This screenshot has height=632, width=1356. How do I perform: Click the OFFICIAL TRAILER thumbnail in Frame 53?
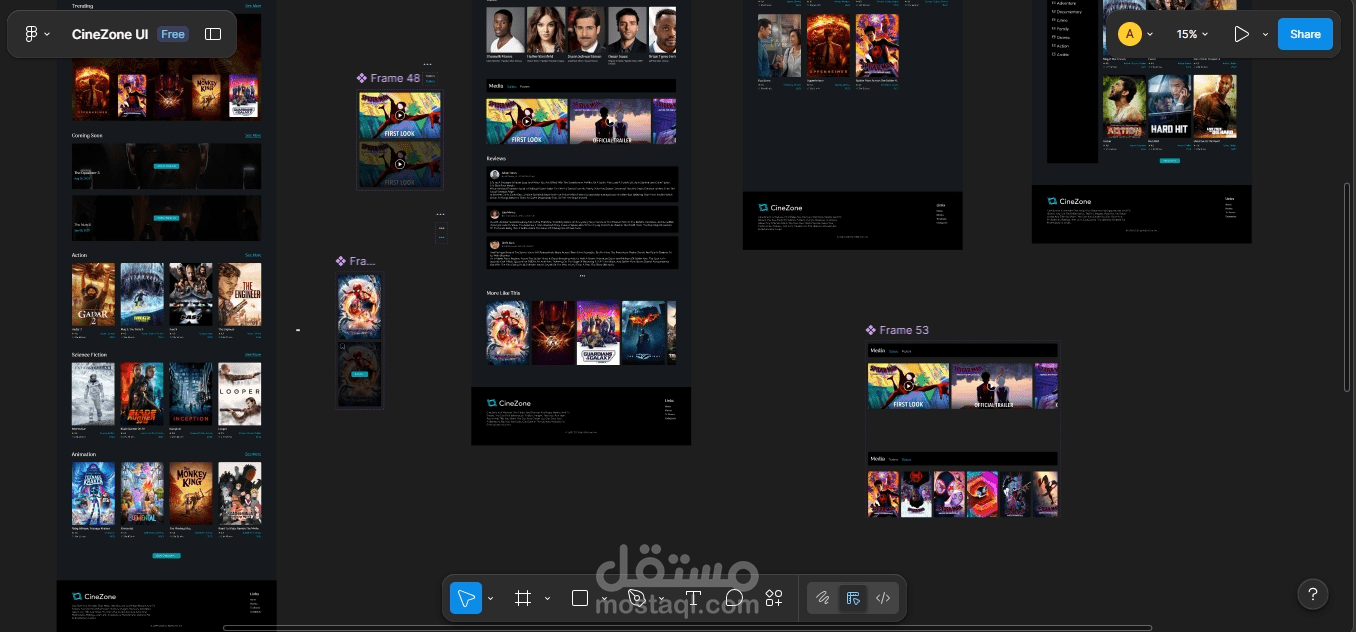pyautogui.click(x=992, y=386)
